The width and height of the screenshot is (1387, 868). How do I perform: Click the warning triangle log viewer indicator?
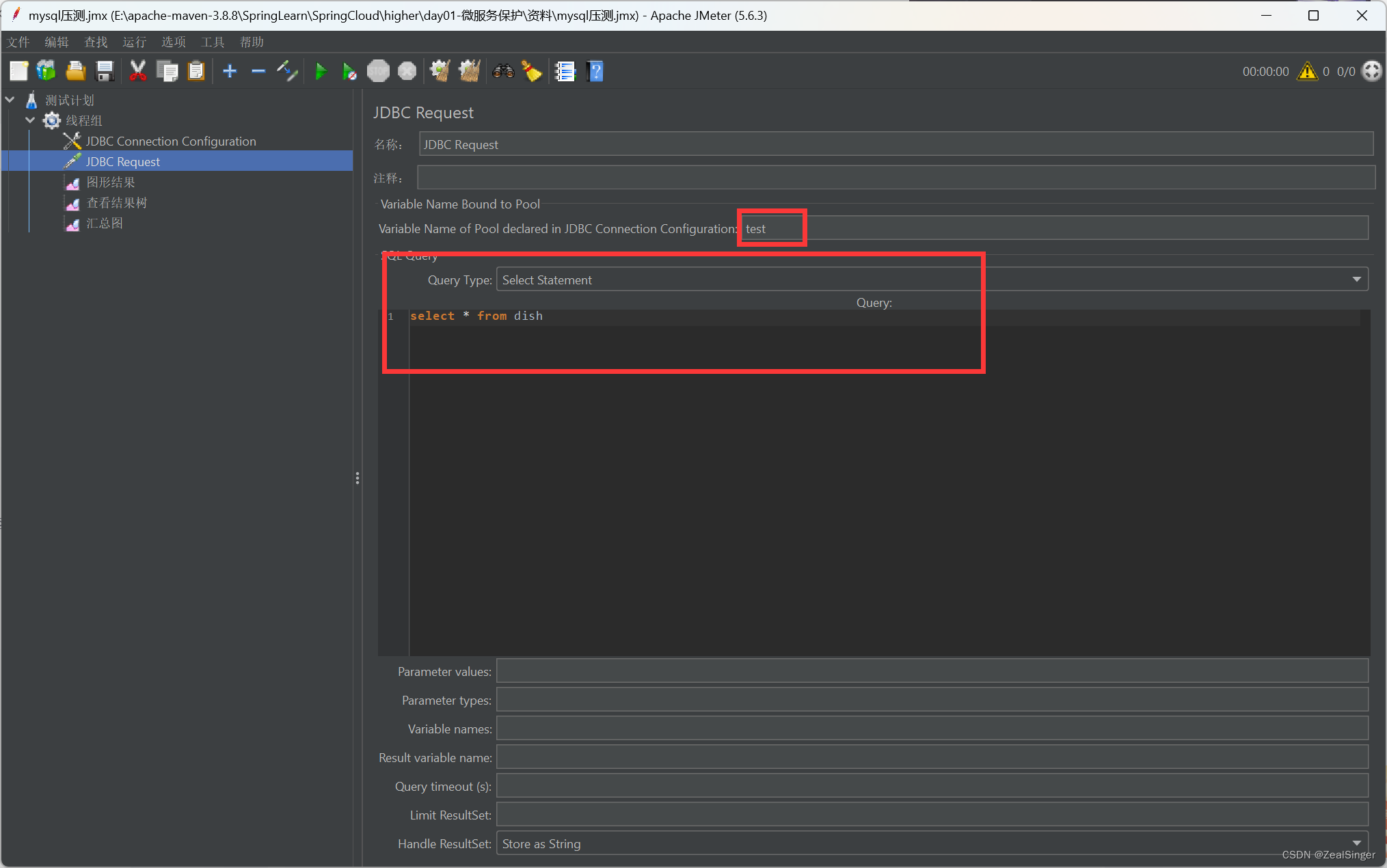click(1308, 71)
